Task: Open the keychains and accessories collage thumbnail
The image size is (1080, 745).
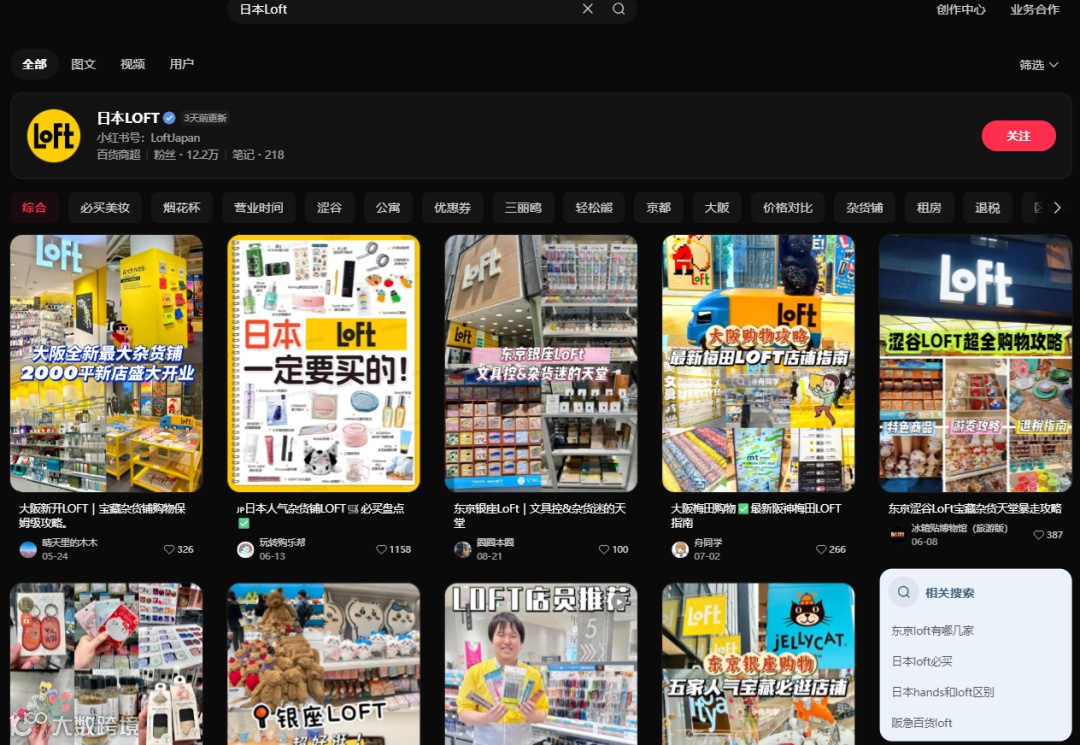Action: coord(106,664)
